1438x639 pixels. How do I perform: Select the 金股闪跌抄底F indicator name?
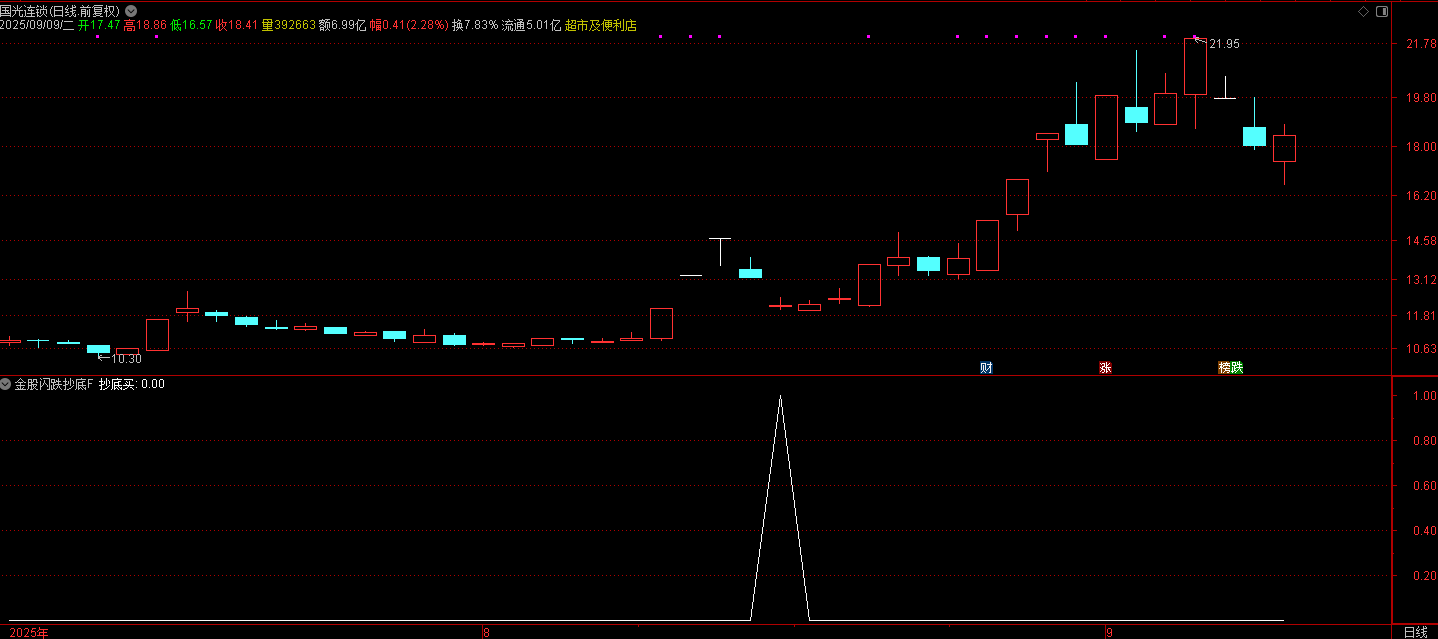[x=54, y=384]
